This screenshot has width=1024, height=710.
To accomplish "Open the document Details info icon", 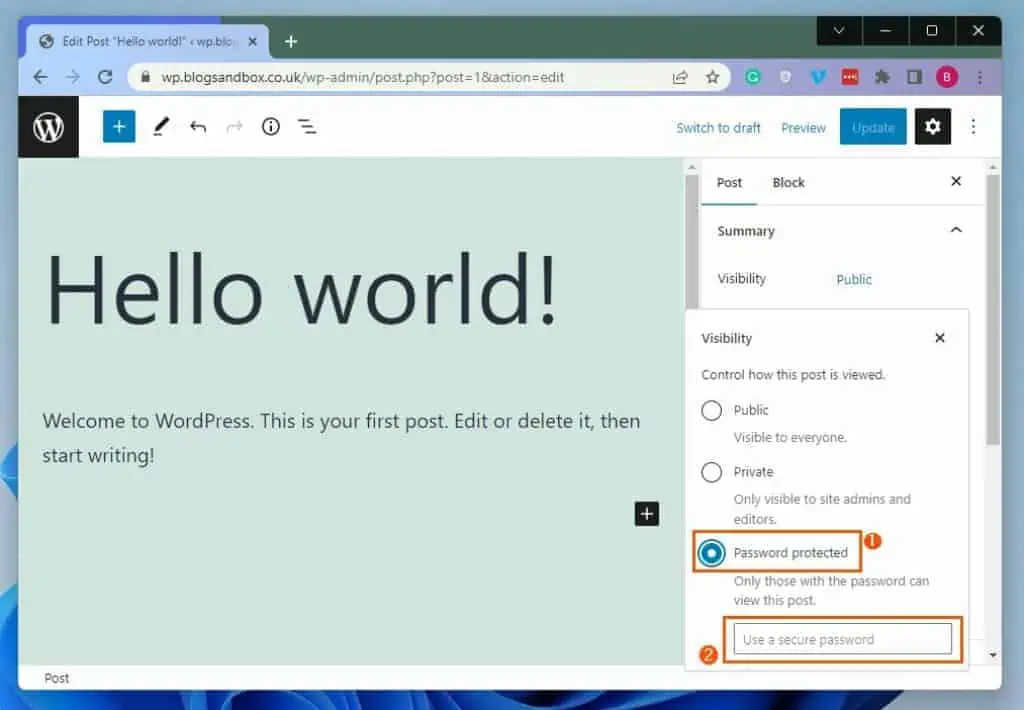I will (271, 126).
